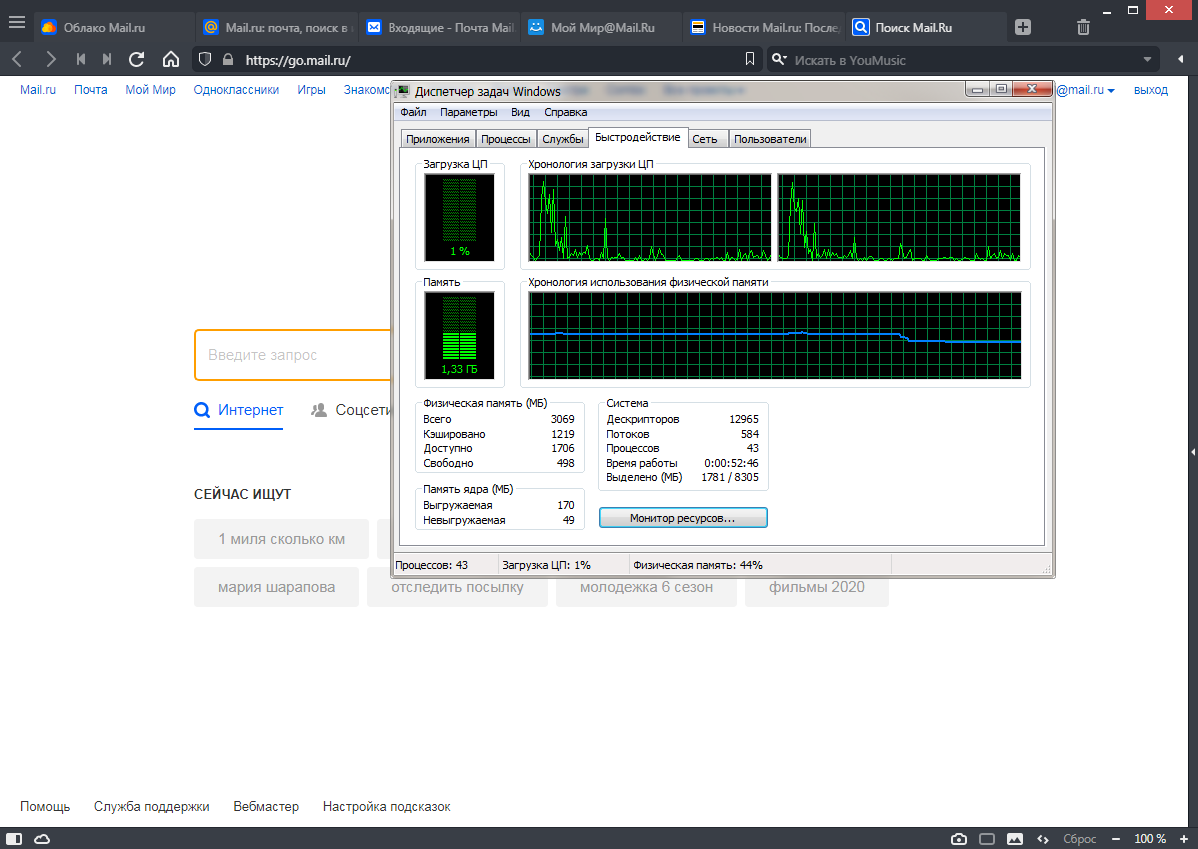Click the выход logout link
The image size is (1198, 849).
coord(1151,89)
